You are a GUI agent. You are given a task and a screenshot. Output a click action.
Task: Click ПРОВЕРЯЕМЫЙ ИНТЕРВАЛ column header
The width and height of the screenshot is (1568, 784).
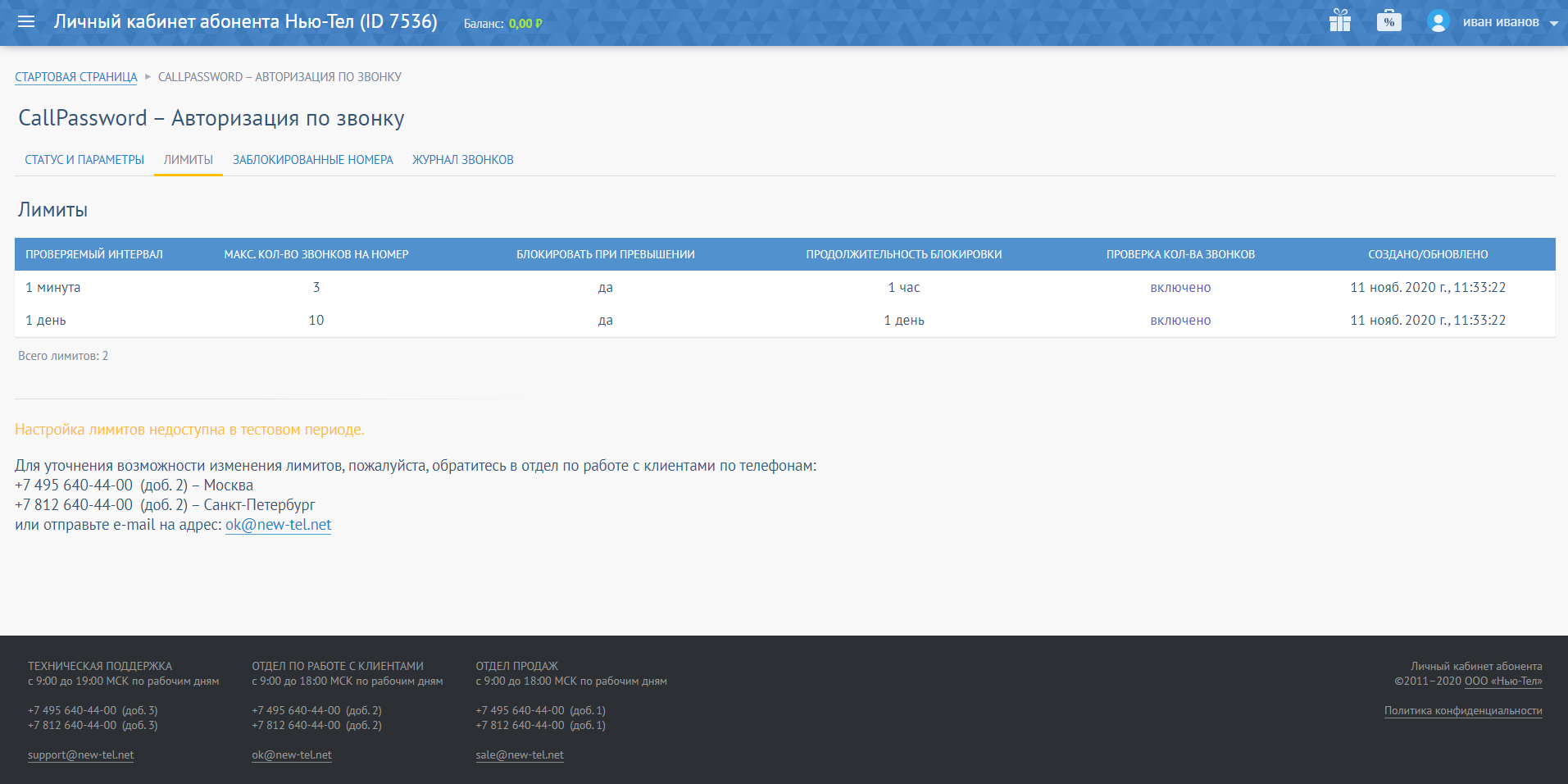click(x=94, y=254)
